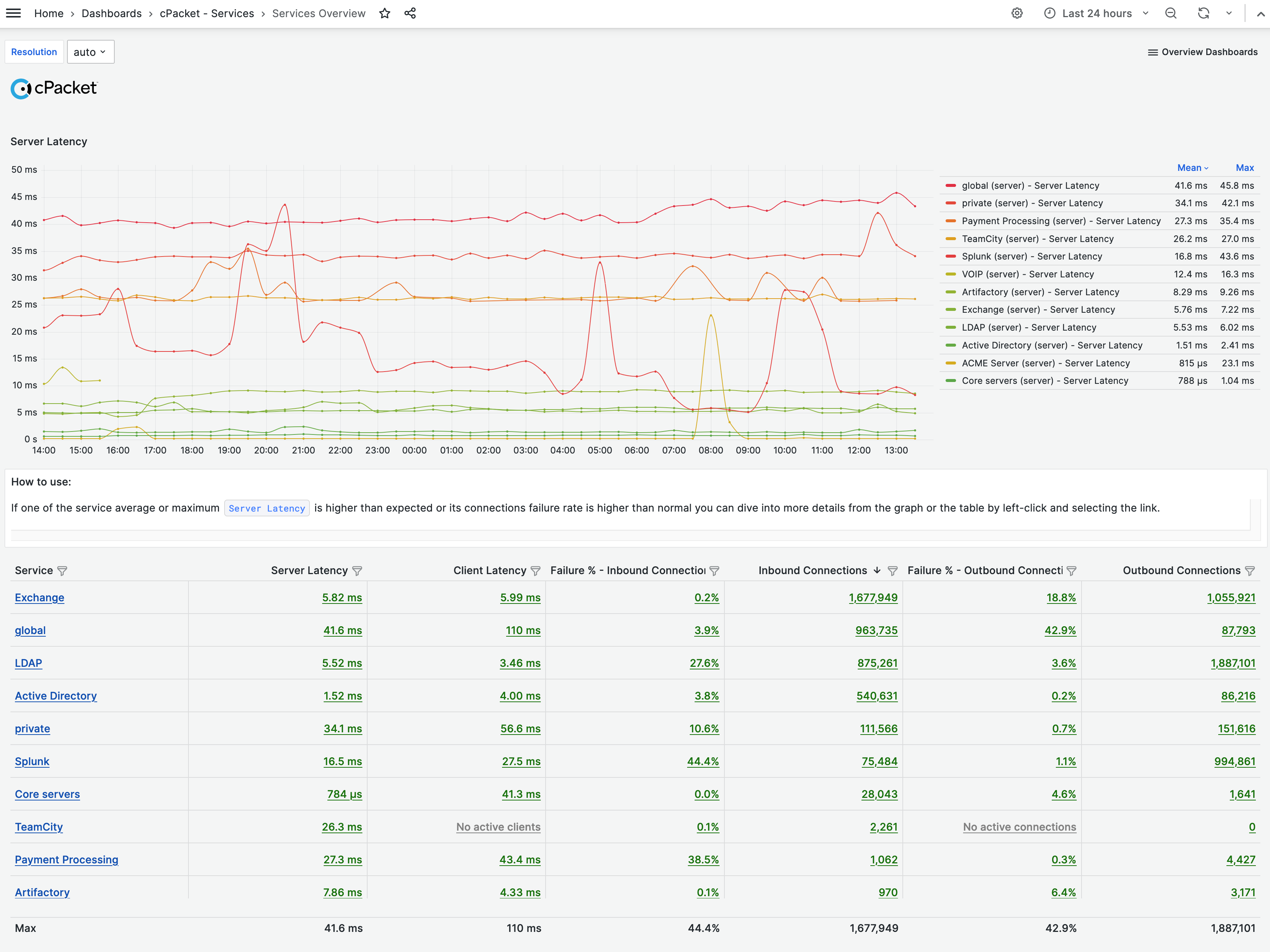This screenshot has width=1270, height=952.
Task: Toggle Exchange (server) legend series
Action: click(1038, 310)
